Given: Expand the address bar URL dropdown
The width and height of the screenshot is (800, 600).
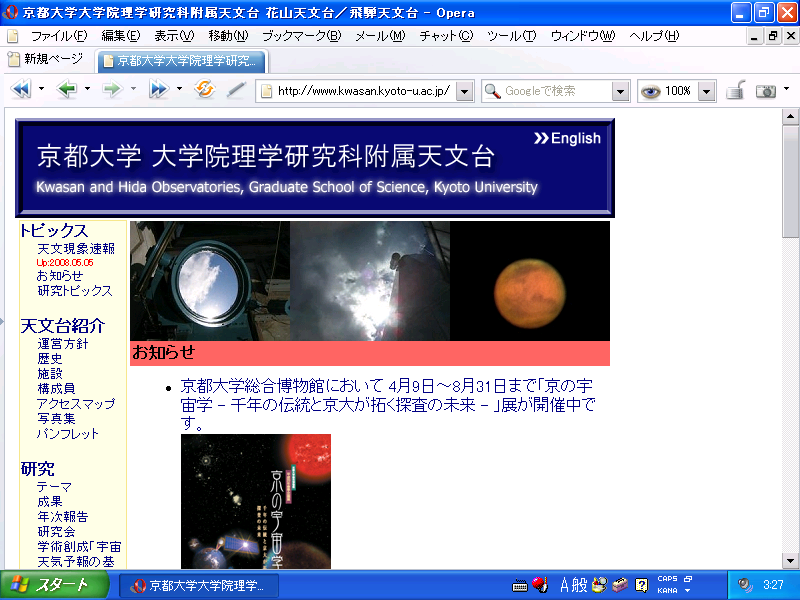Looking at the screenshot, I should click(464, 91).
